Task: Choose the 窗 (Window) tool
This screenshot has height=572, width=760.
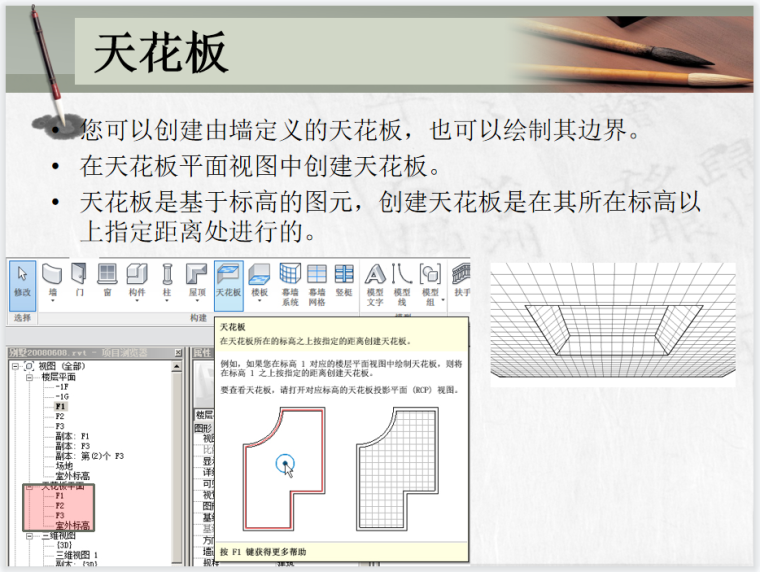Action: [107, 279]
